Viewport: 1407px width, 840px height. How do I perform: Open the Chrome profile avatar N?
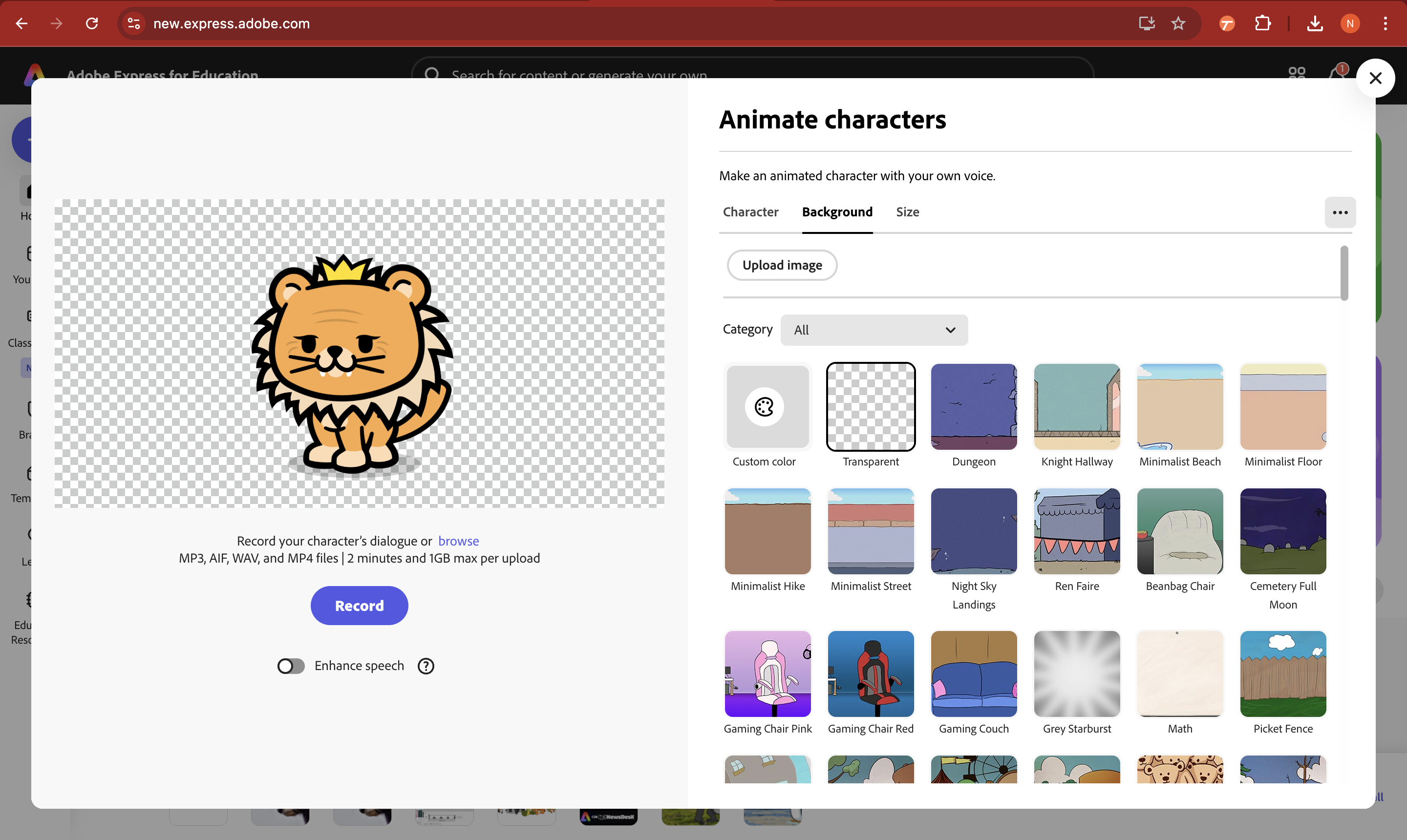[1350, 23]
